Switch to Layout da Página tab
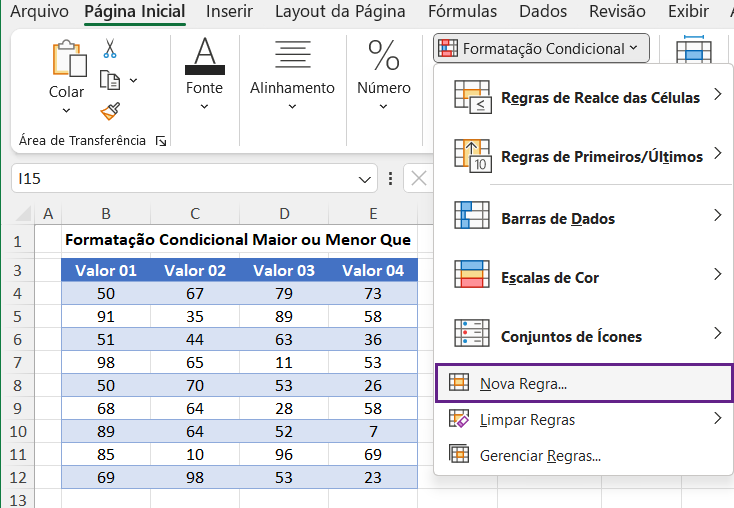Image resolution: width=734 pixels, height=508 pixels. (x=340, y=11)
